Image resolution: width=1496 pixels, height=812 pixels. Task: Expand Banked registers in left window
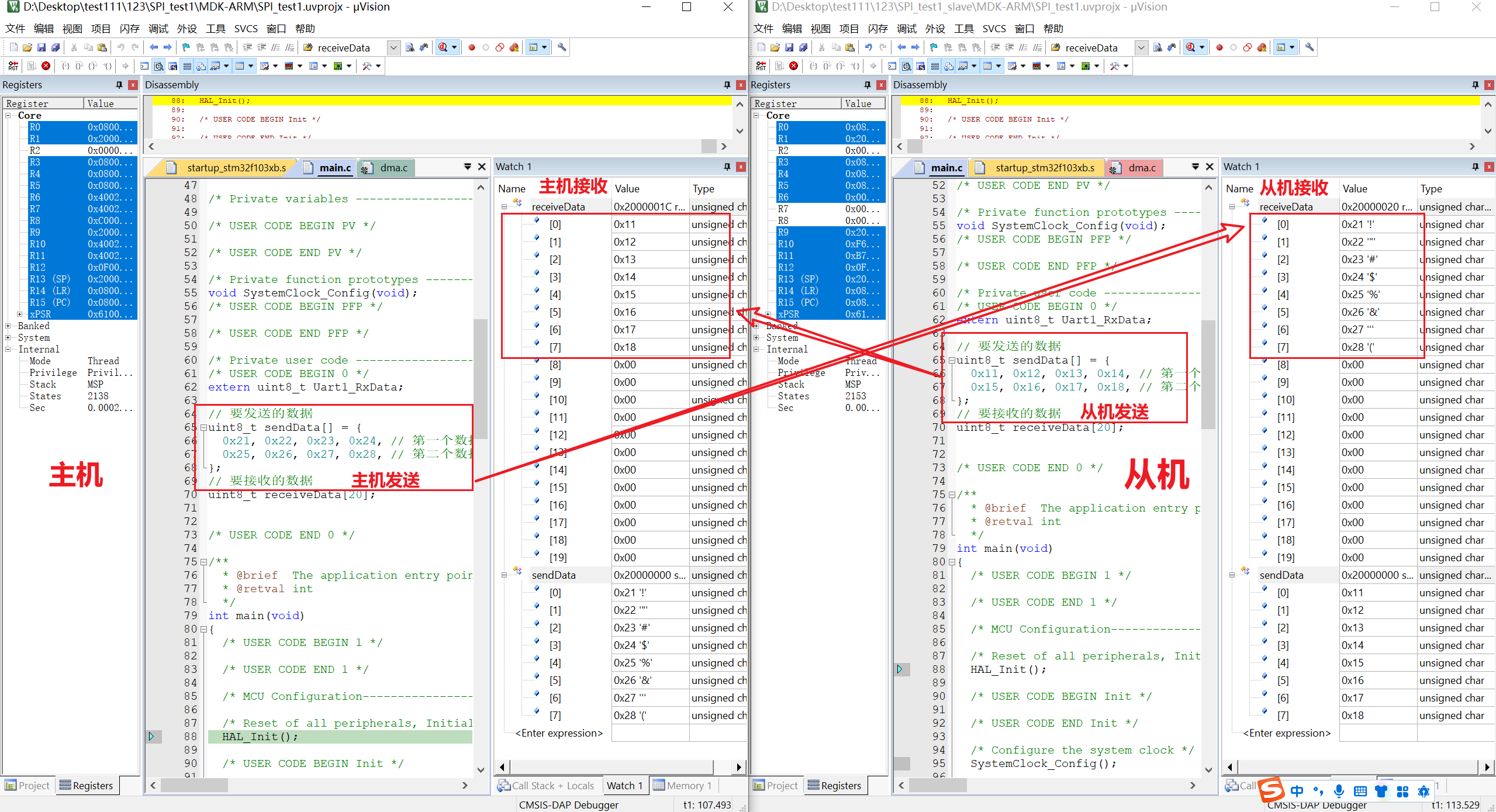pos(9,326)
